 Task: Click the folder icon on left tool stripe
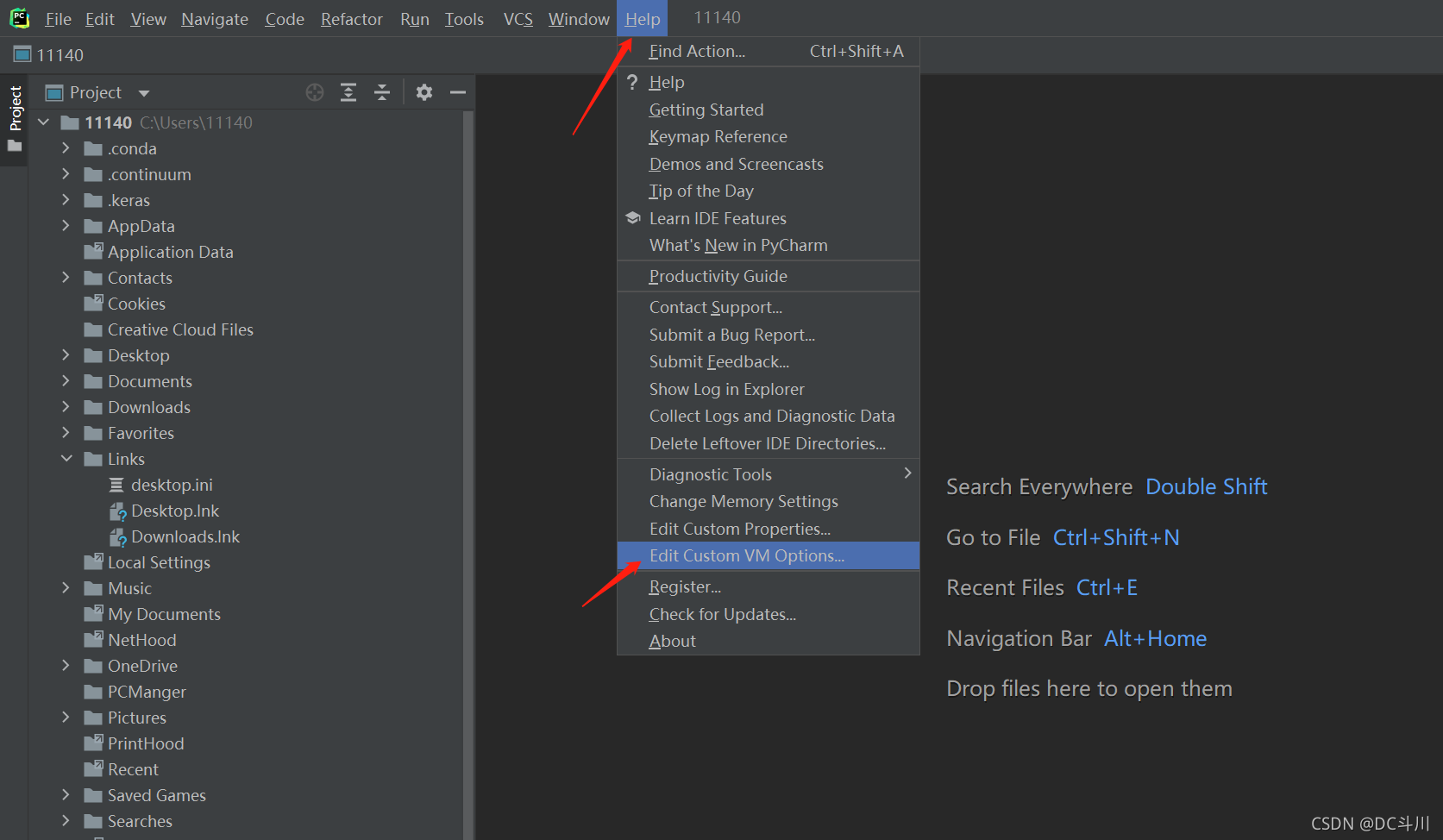coord(15,147)
